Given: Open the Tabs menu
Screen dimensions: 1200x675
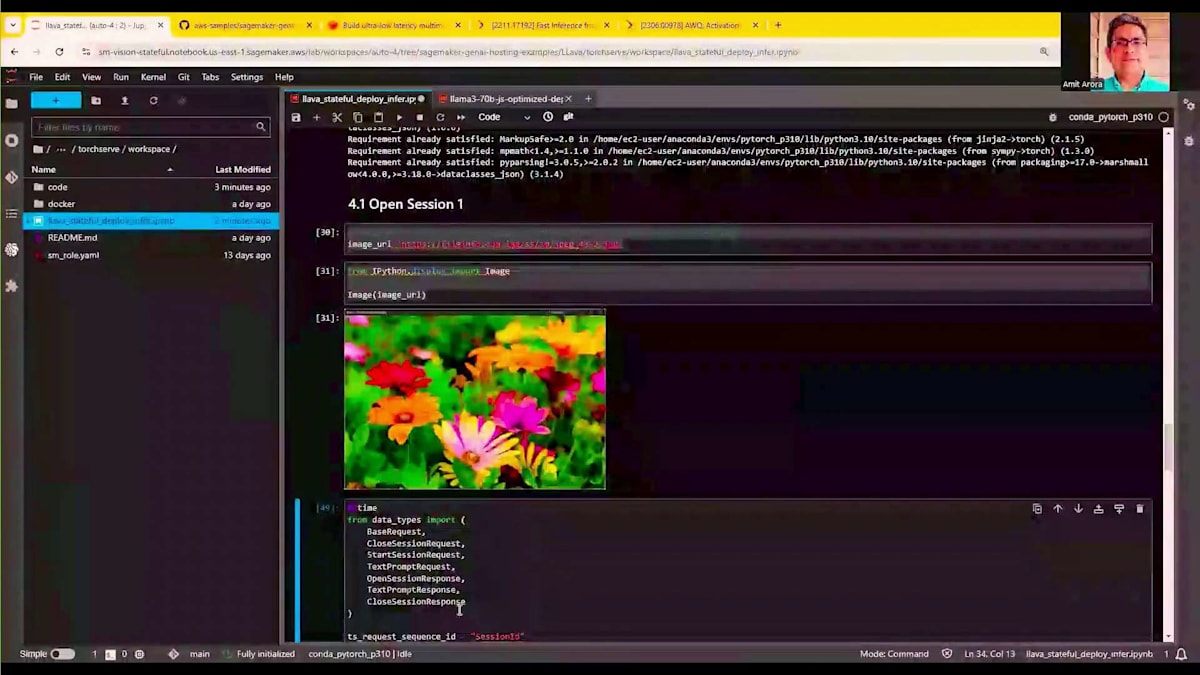Looking at the screenshot, I should click(210, 77).
